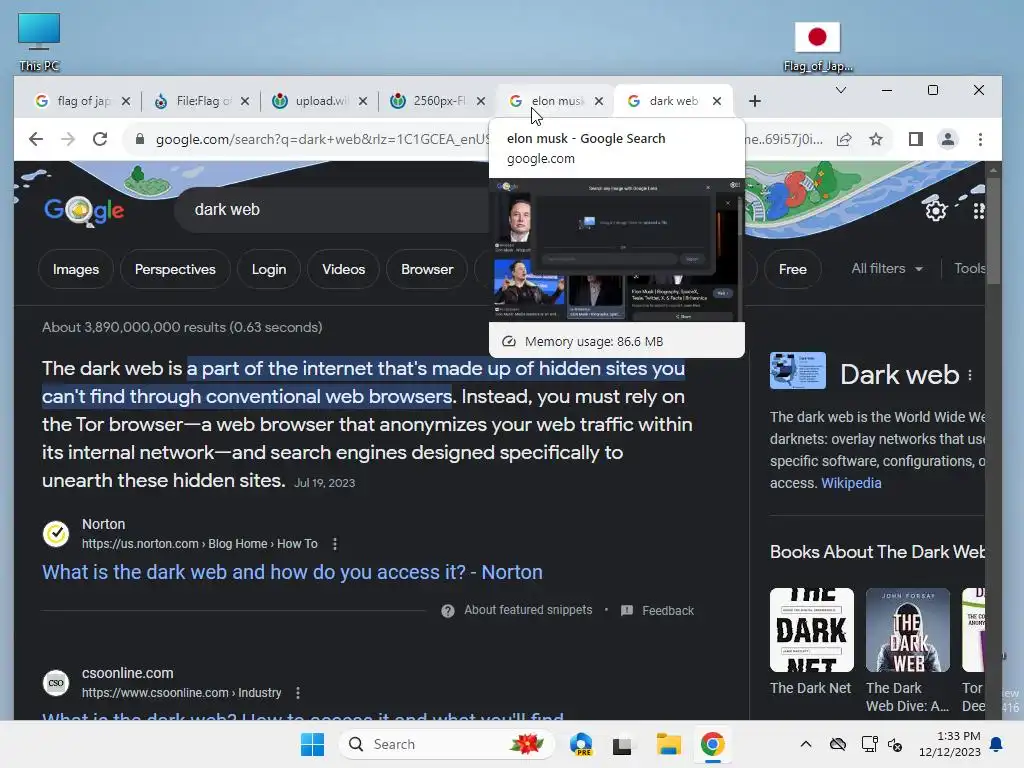Expand Chrome tab search chevron
The image size is (1024, 768).
click(841, 90)
